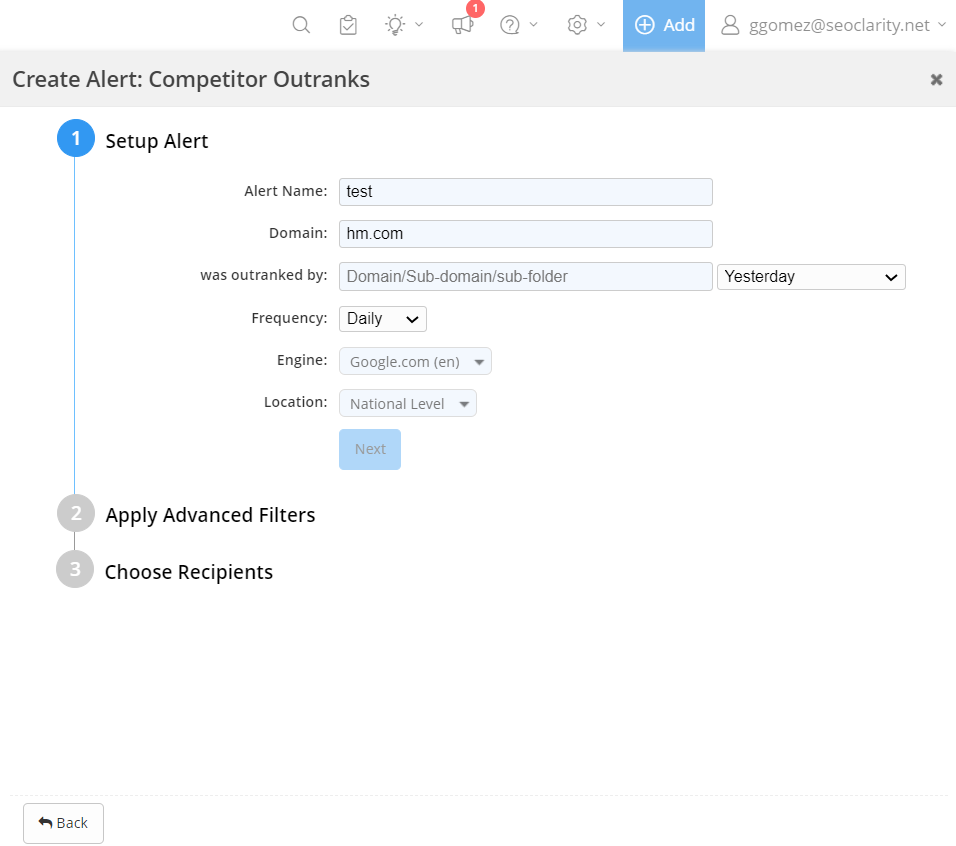The image size is (956, 846).
Task: Select step 2 Apply Advanced Filters
Action: (x=210, y=515)
